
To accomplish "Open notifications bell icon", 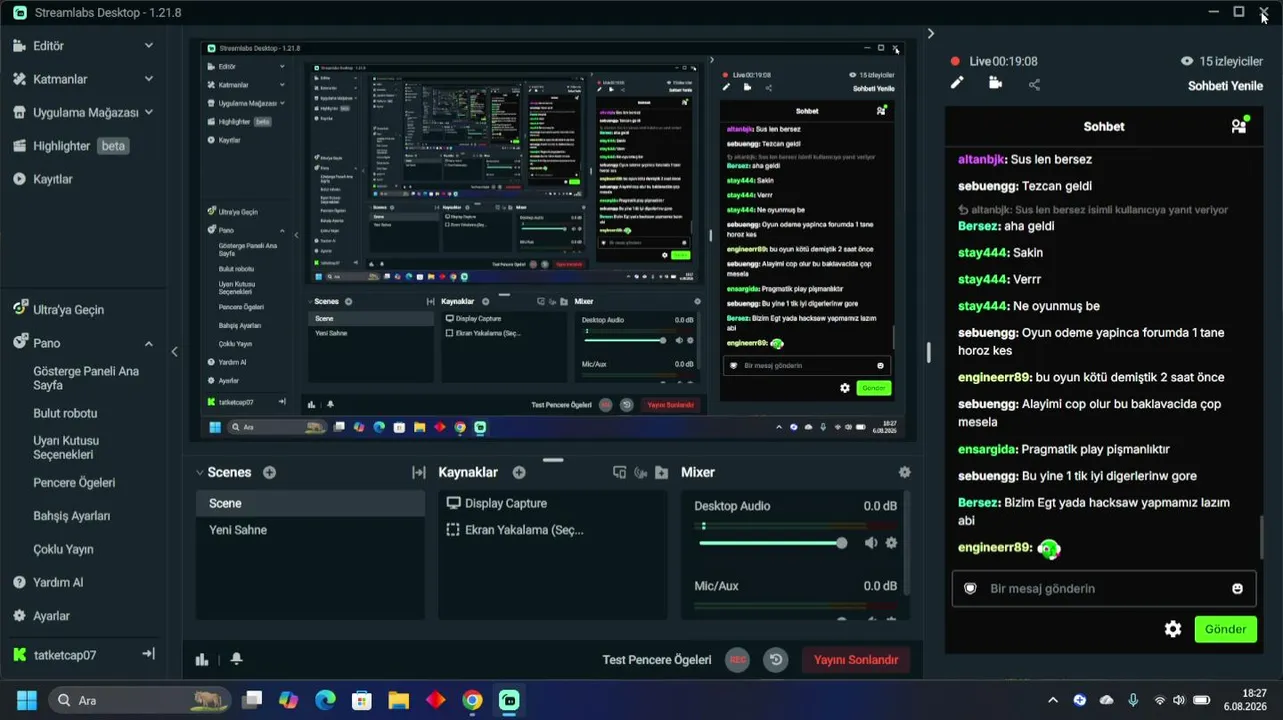I will [x=236, y=659].
